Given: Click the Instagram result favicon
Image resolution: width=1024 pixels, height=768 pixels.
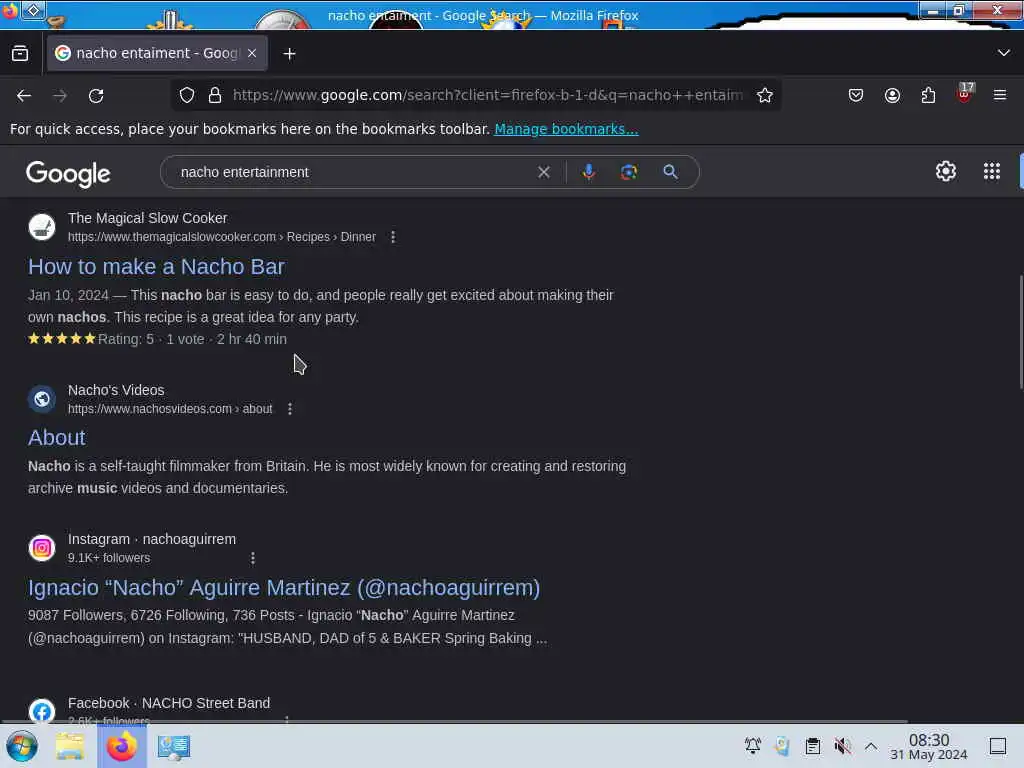Looking at the screenshot, I should 42,548.
